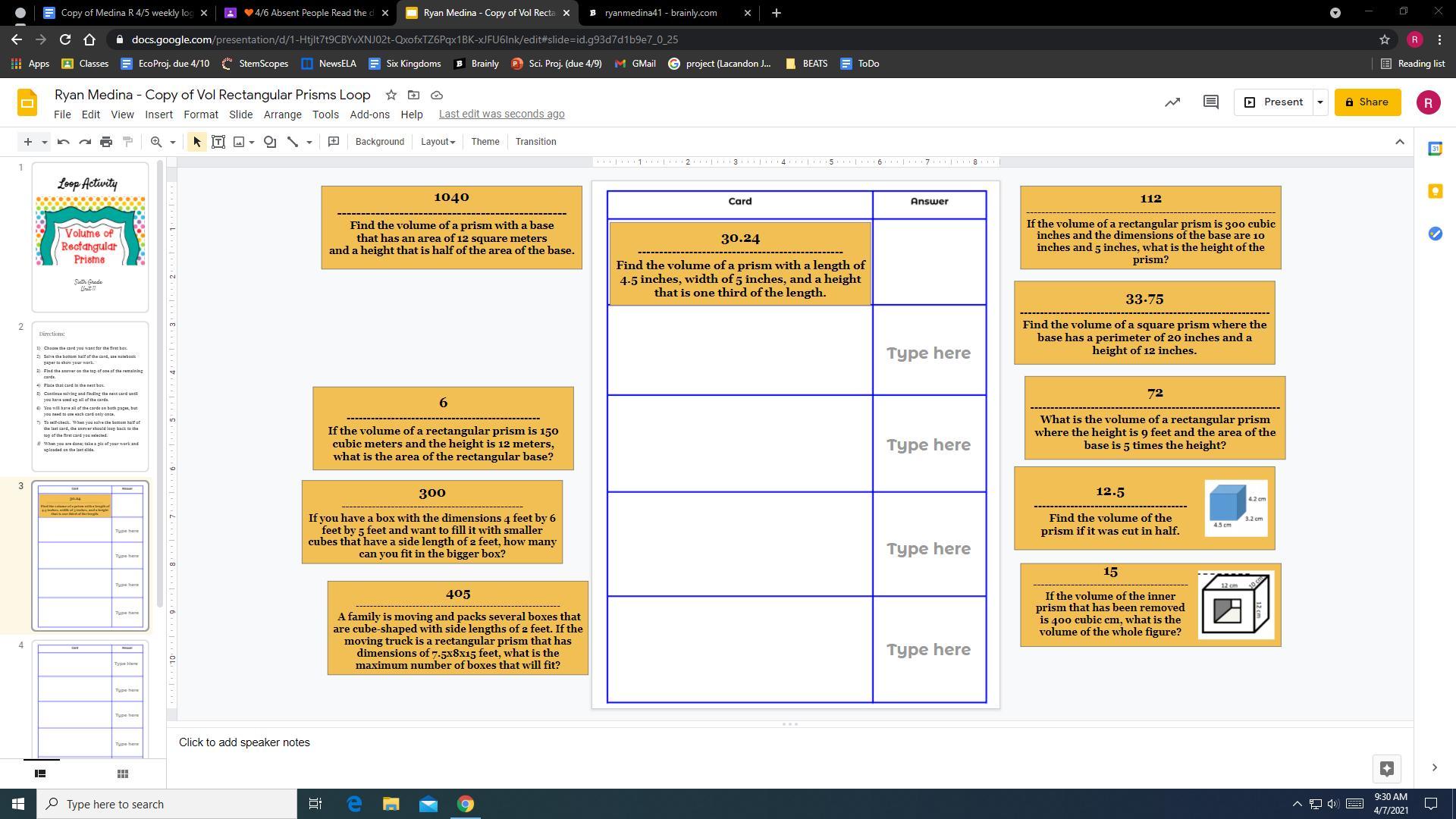
Task: Select slide 1 Loop Activity thumbnail
Action: click(x=90, y=237)
